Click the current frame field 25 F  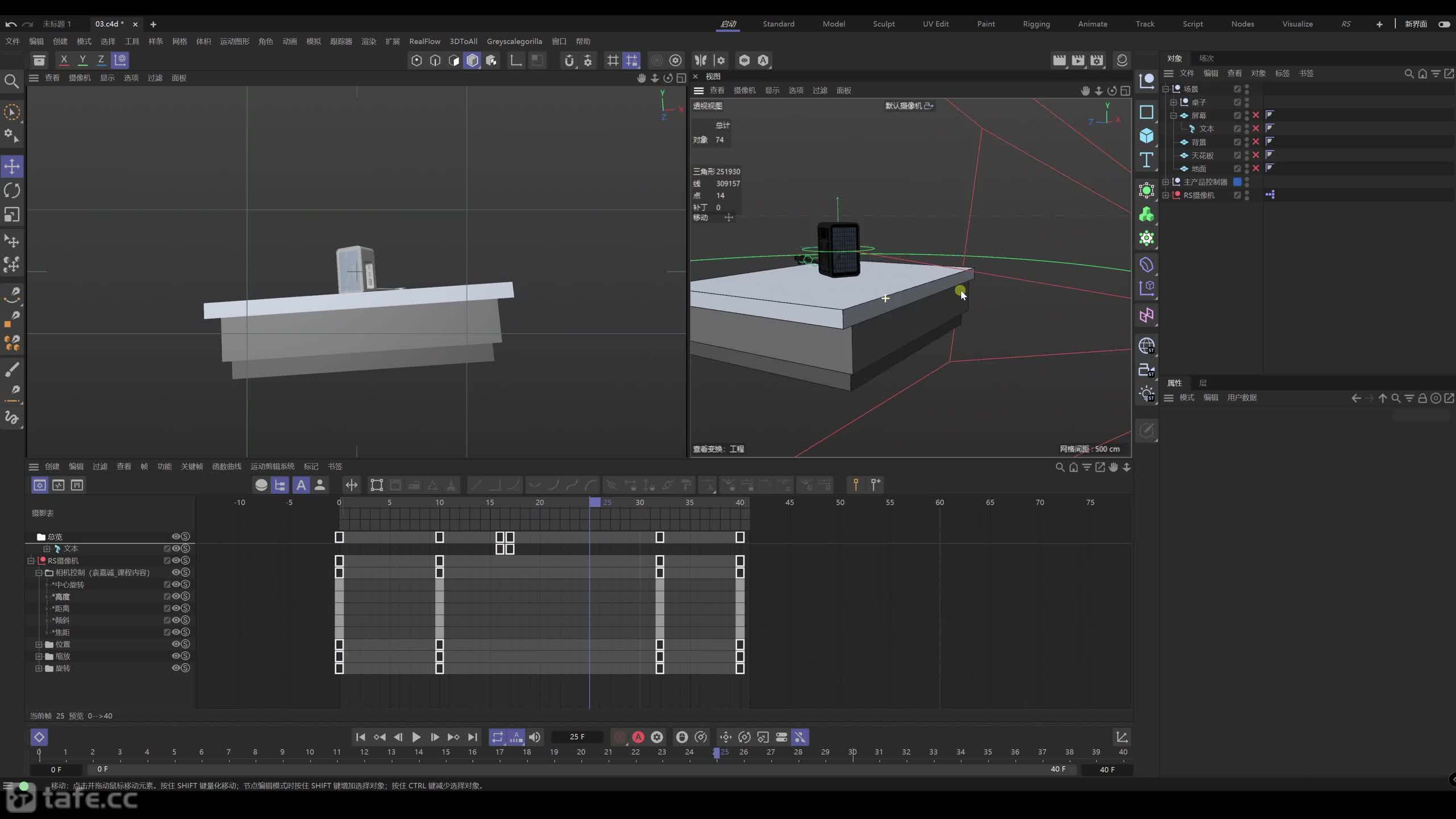point(577,737)
